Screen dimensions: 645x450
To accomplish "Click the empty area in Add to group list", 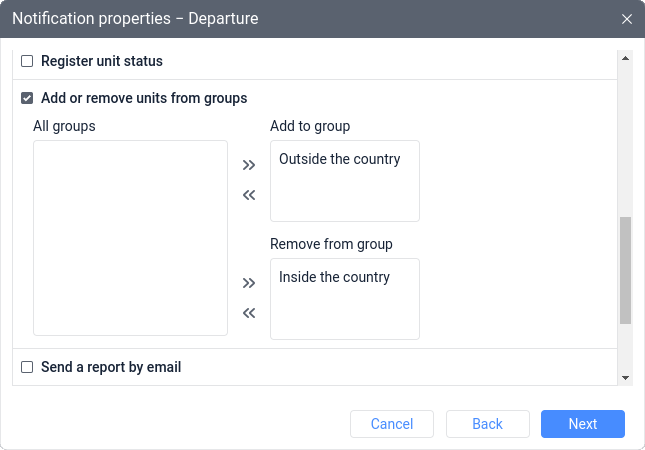I will tap(345, 195).
